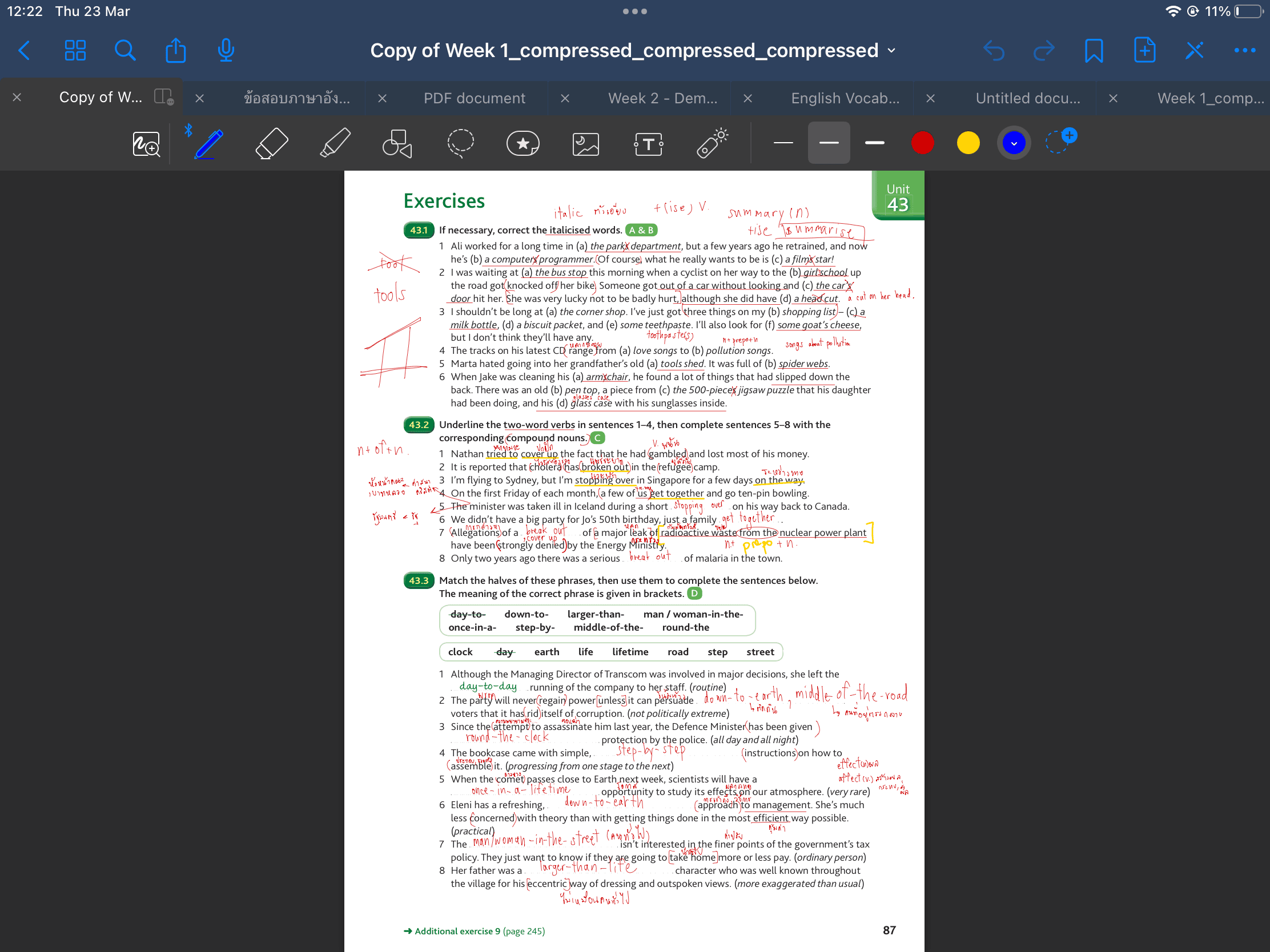Bookmark this page
1270x952 pixels.
pyautogui.click(x=1094, y=50)
